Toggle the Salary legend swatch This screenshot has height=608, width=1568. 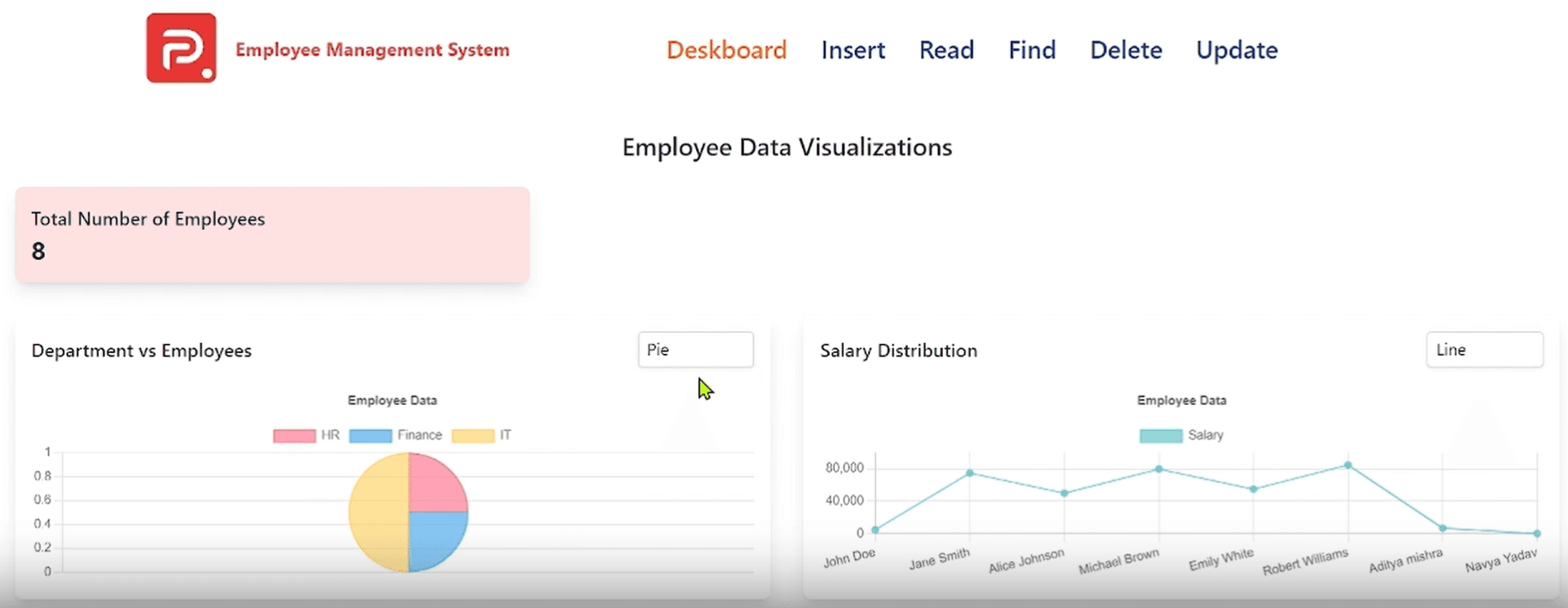[x=1160, y=435]
